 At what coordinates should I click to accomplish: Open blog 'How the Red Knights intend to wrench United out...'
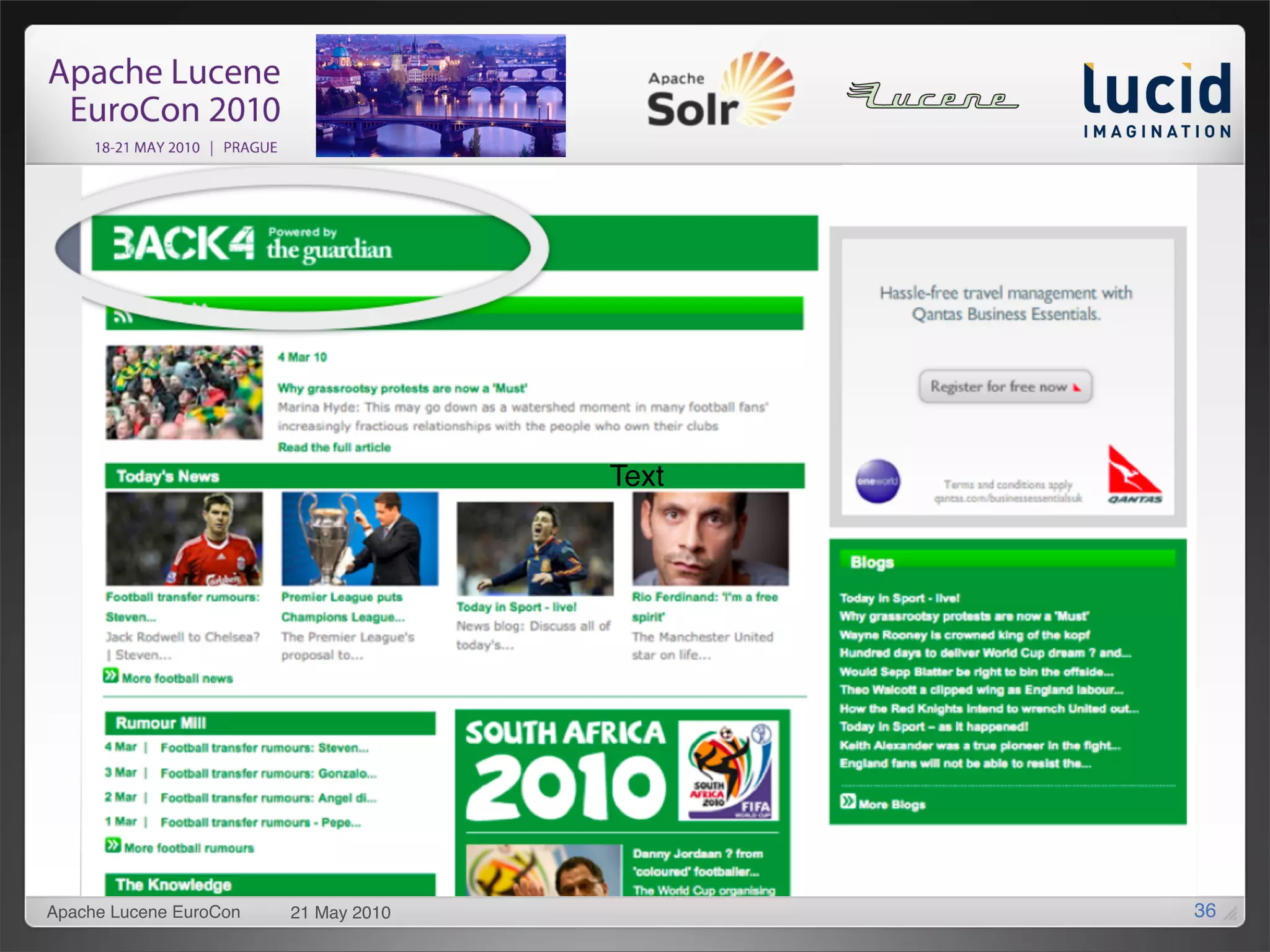pyautogui.click(x=989, y=708)
